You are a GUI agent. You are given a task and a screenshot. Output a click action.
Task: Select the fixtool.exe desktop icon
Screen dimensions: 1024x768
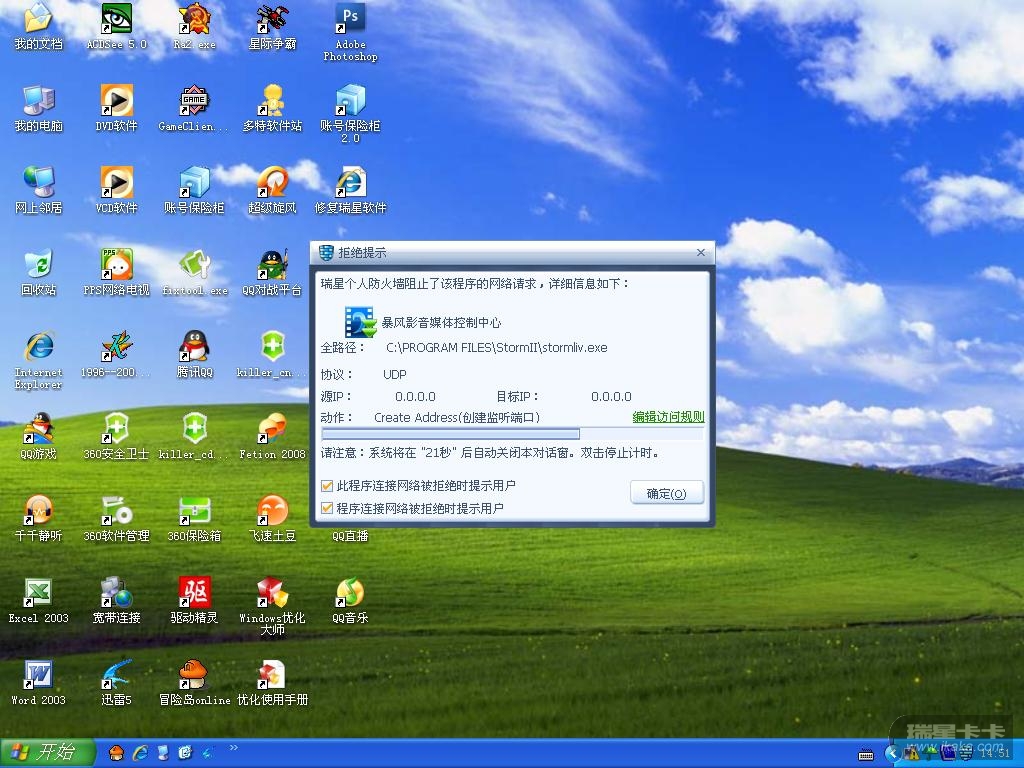pos(194,272)
